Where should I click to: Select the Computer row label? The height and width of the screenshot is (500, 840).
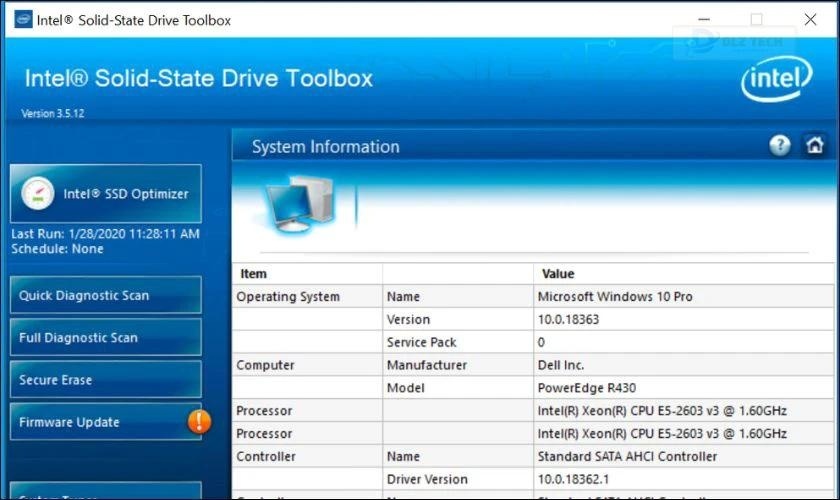(x=265, y=365)
